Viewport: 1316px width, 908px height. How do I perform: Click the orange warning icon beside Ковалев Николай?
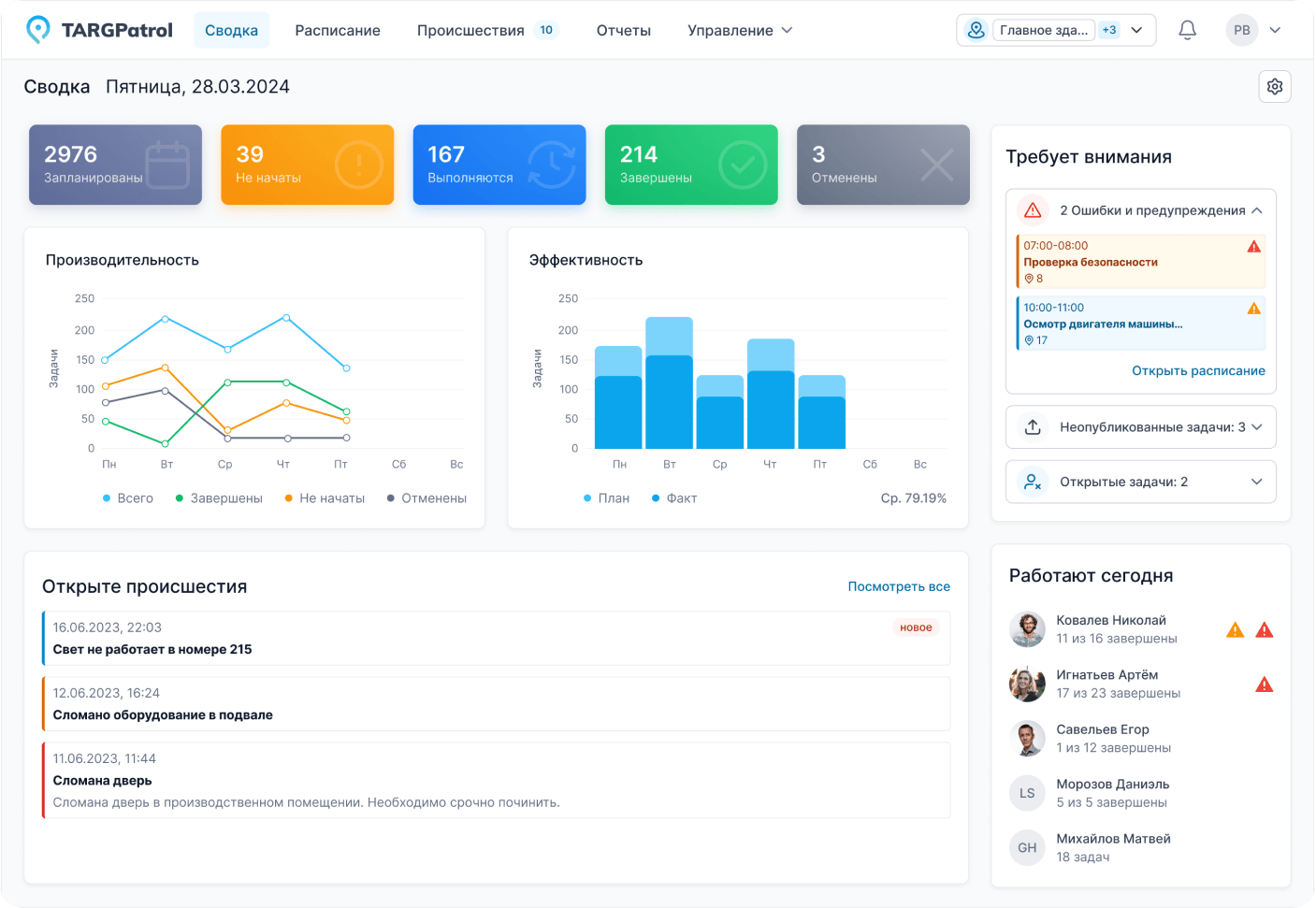tap(1235, 629)
